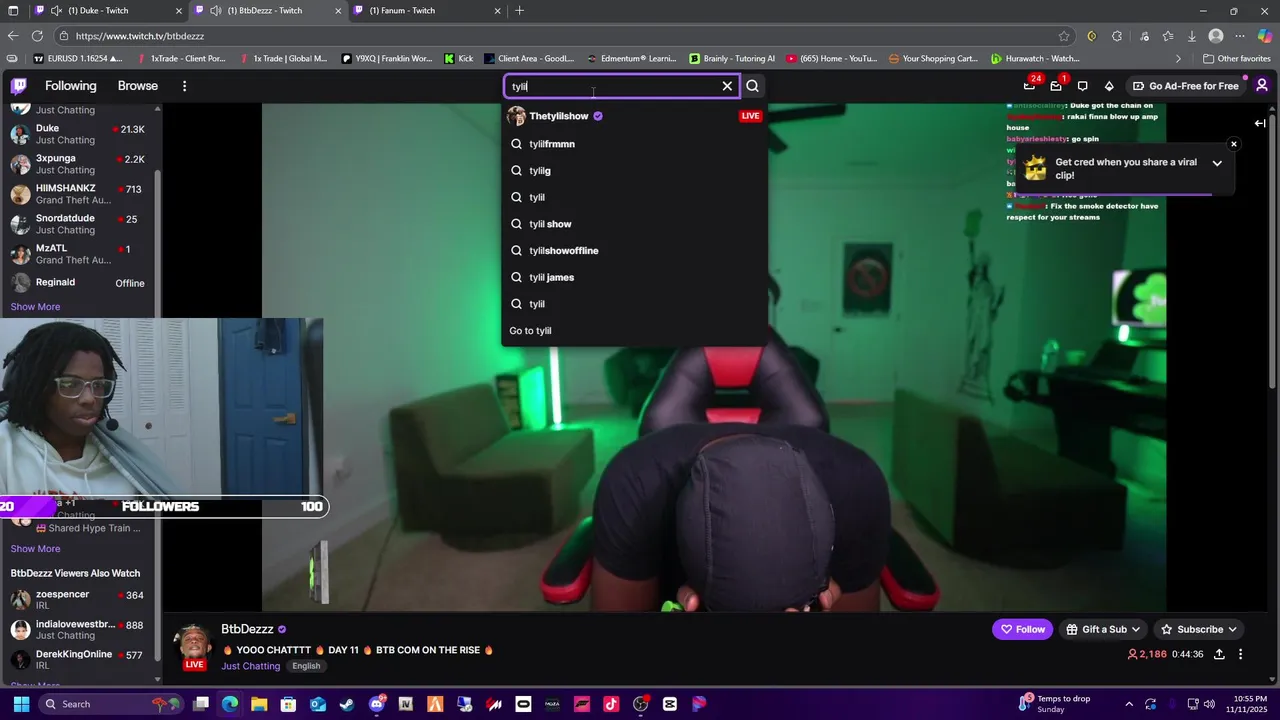Screen dimensions: 1280x720
Task: Expand followed channels with Show More
Action: (x=35, y=307)
